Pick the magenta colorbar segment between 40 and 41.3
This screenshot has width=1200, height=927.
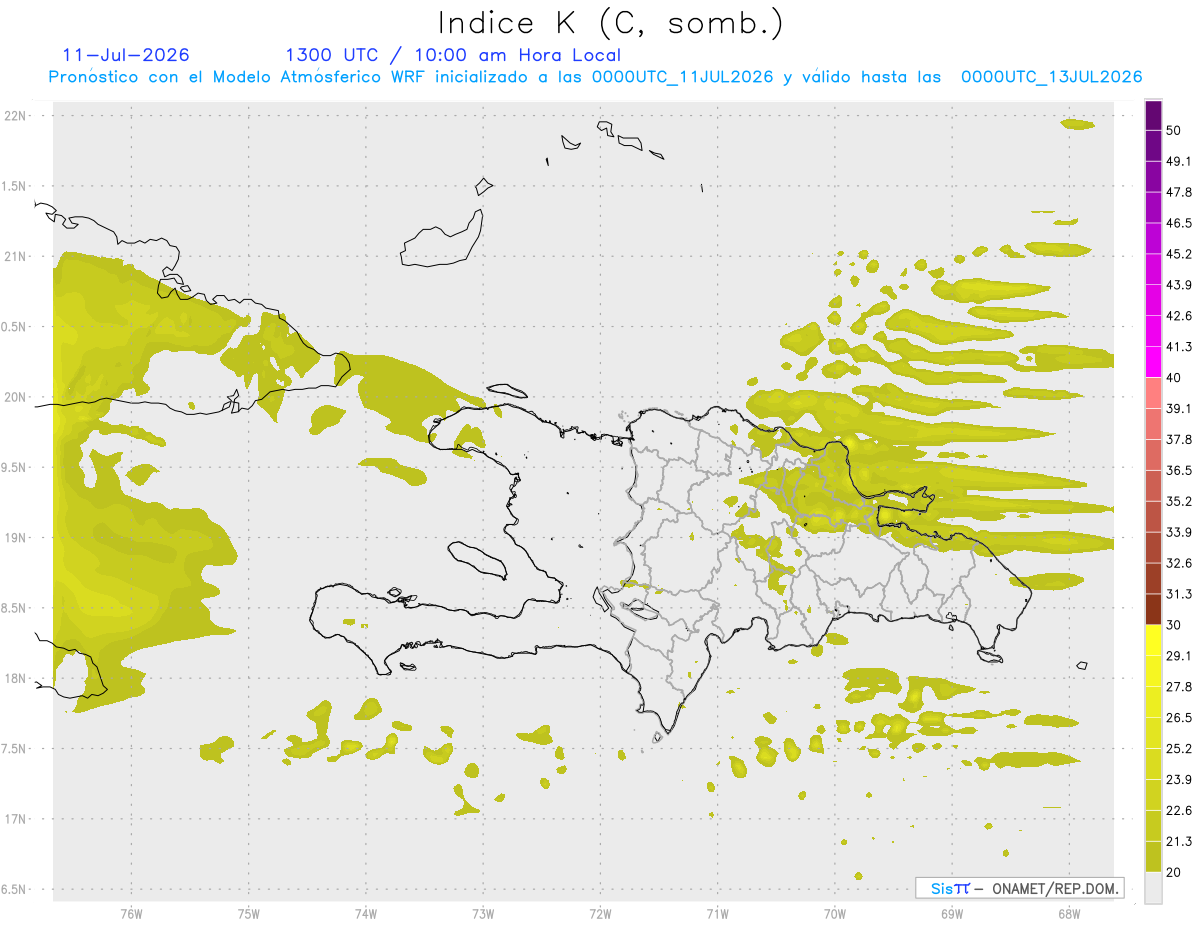click(x=1153, y=362)
